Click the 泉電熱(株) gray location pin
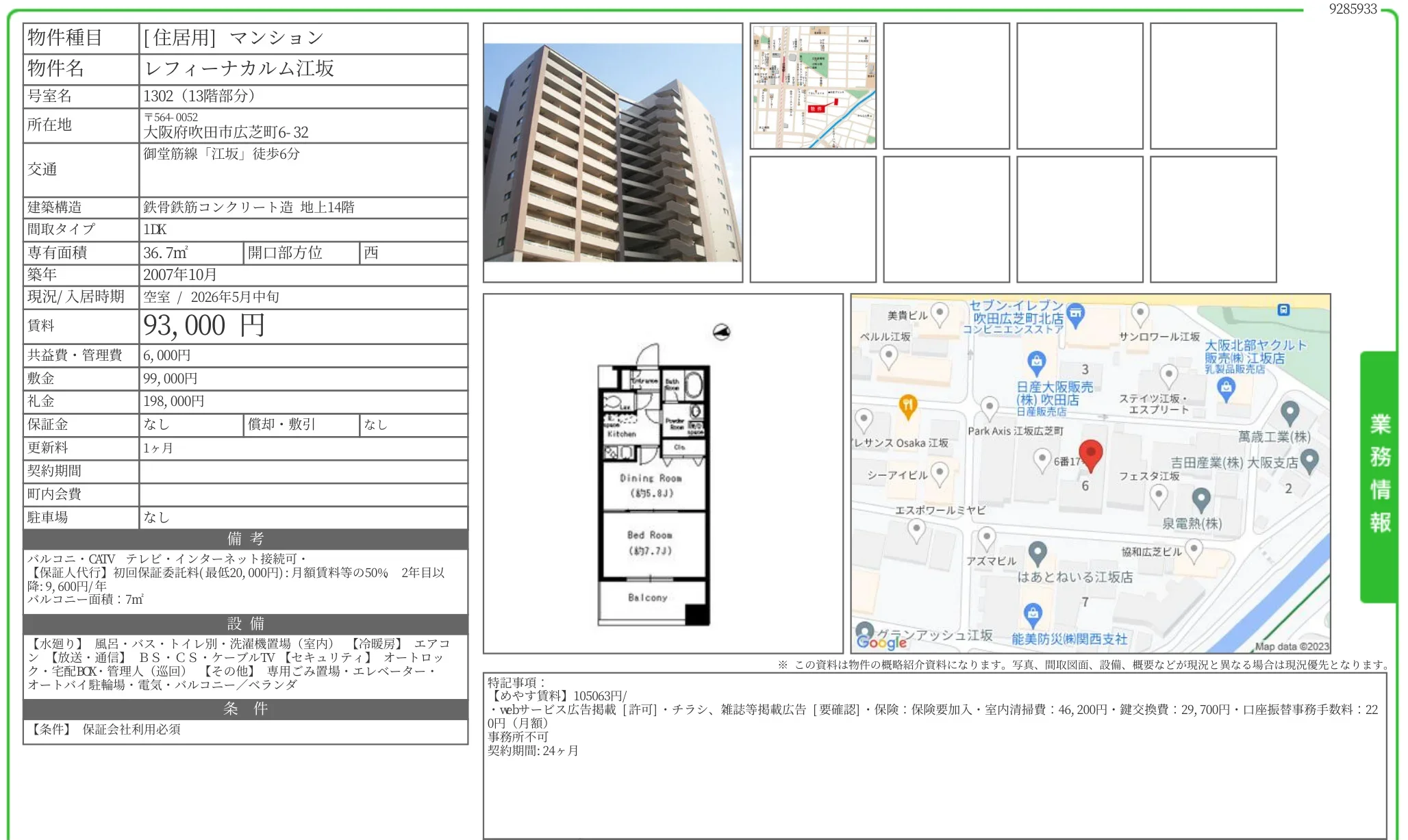Viewport: 1408px width, 840px height. 1201,498
